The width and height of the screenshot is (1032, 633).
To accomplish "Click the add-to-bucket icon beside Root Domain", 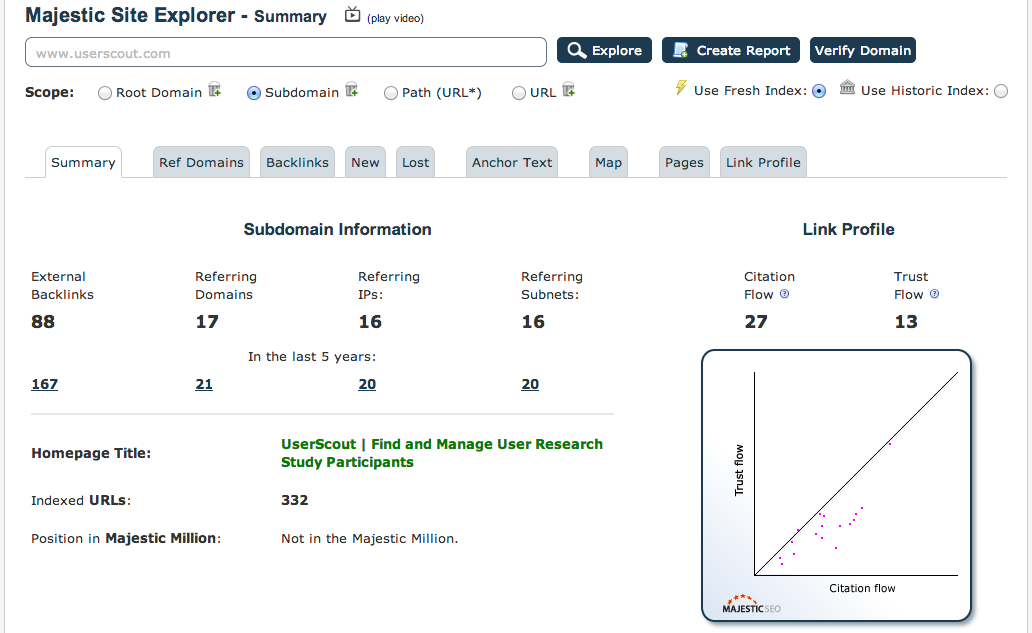I will 215,90.
